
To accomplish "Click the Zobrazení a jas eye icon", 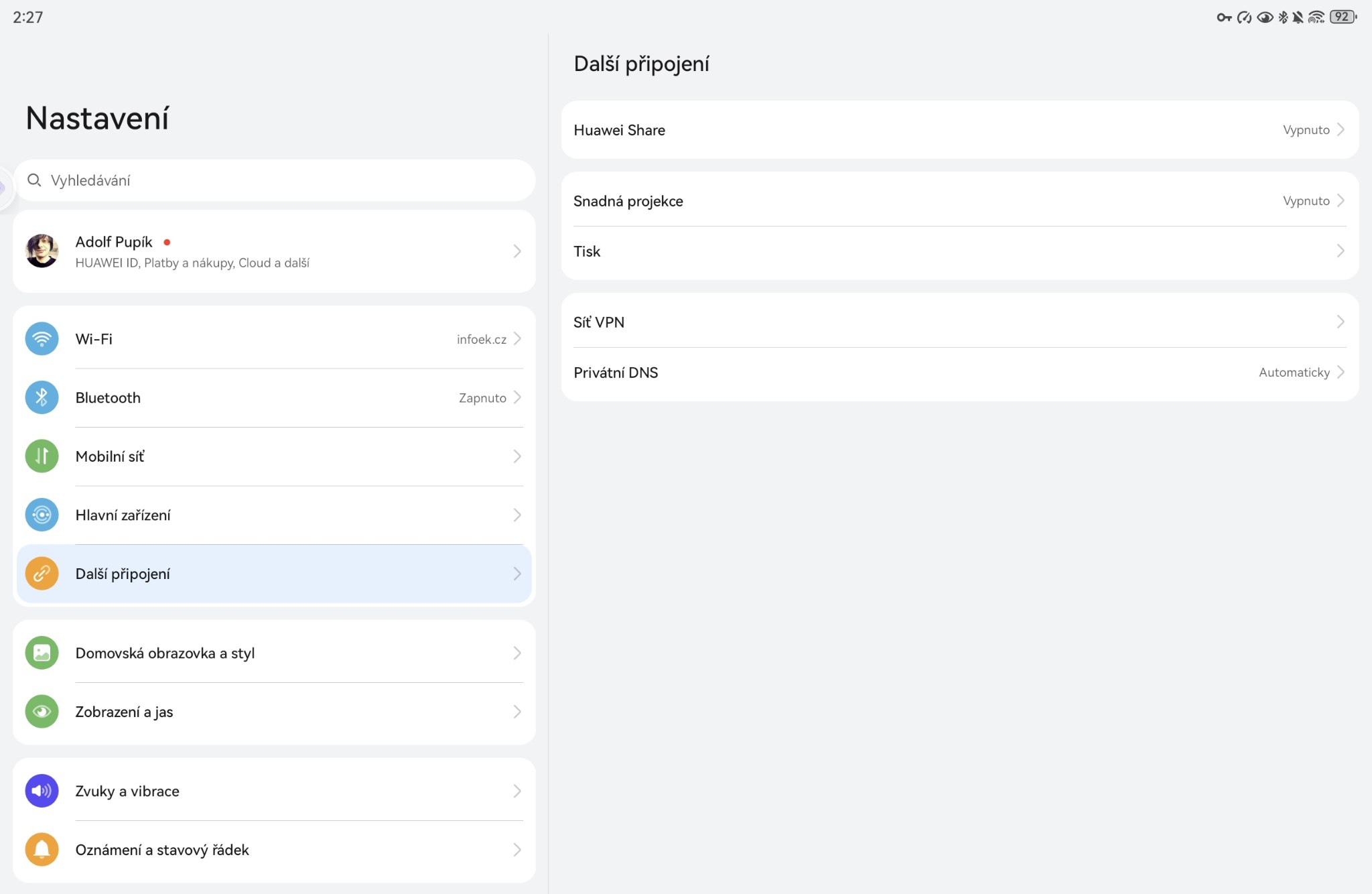I will pyautogui.click(x=42, y=712).
